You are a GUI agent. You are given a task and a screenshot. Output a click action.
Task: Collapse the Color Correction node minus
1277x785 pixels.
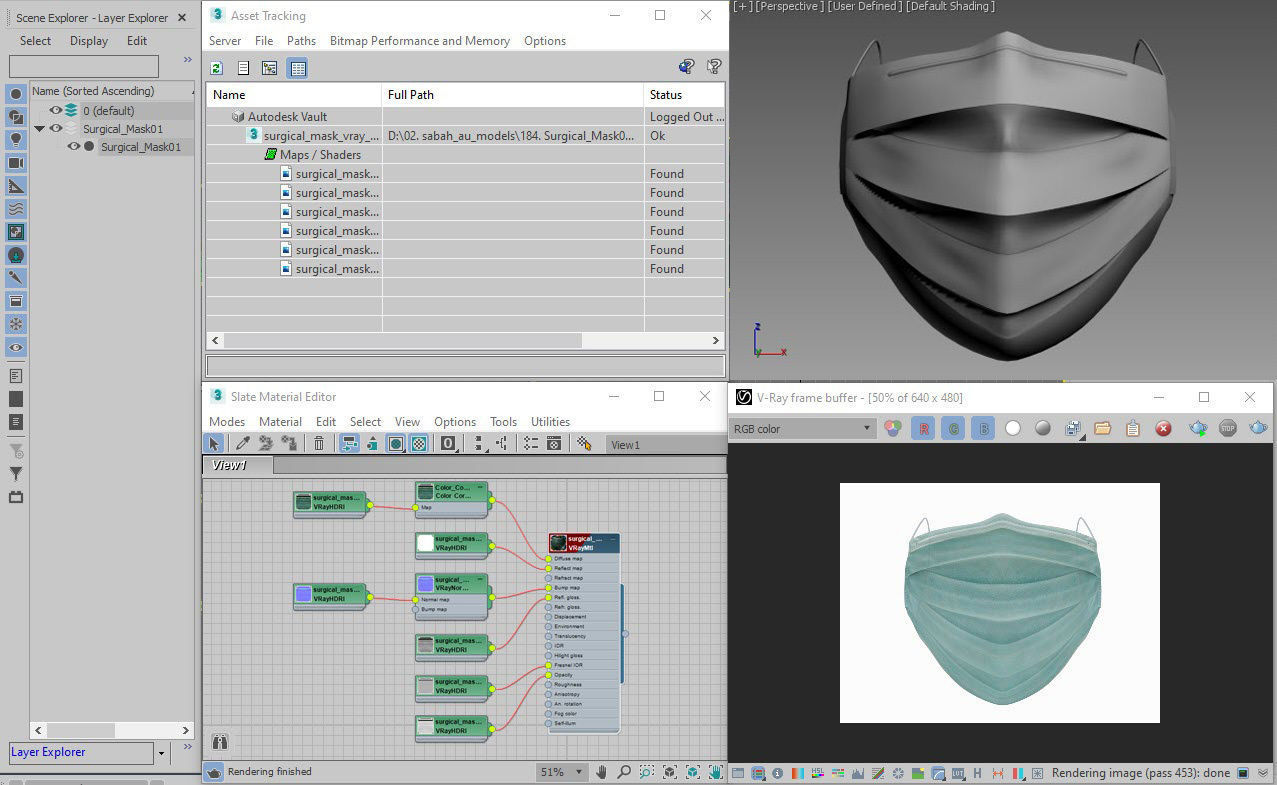tap(480, 487)
